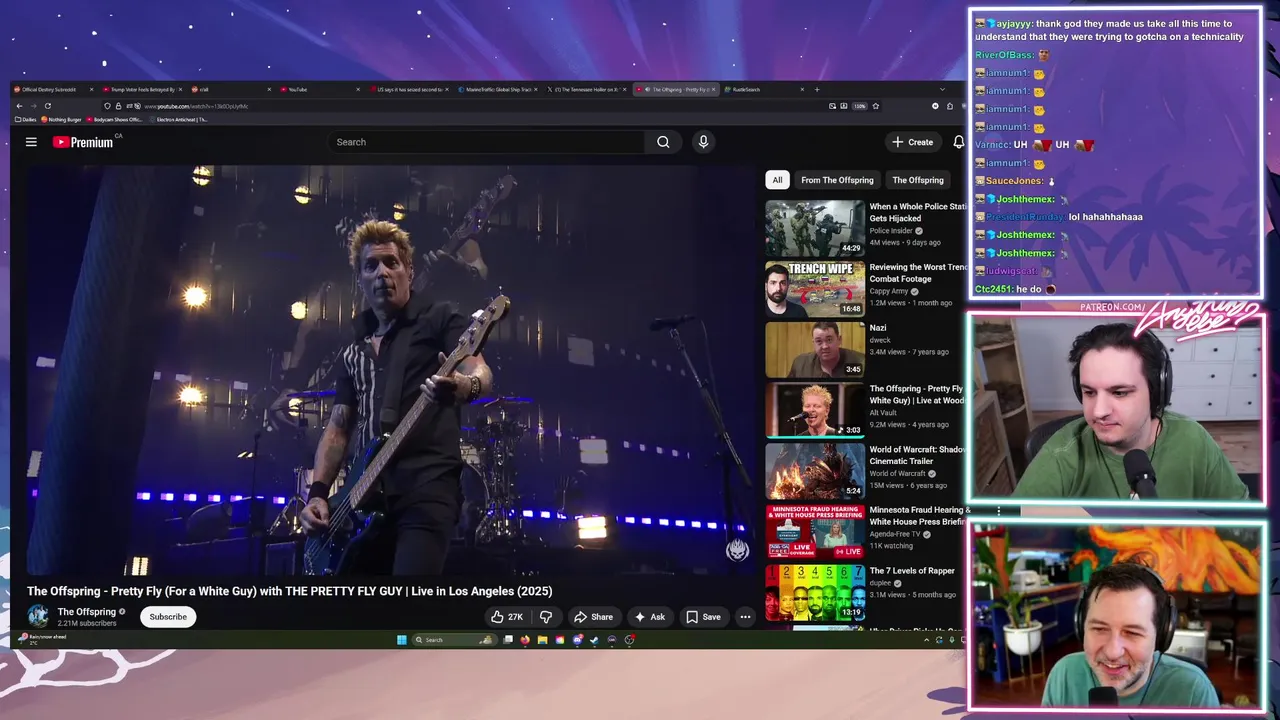Image resolution: width=1280 pixels, height=720 pixels.
Task: Open the YouTube guide hamburger menu
Action: (31, 142)
